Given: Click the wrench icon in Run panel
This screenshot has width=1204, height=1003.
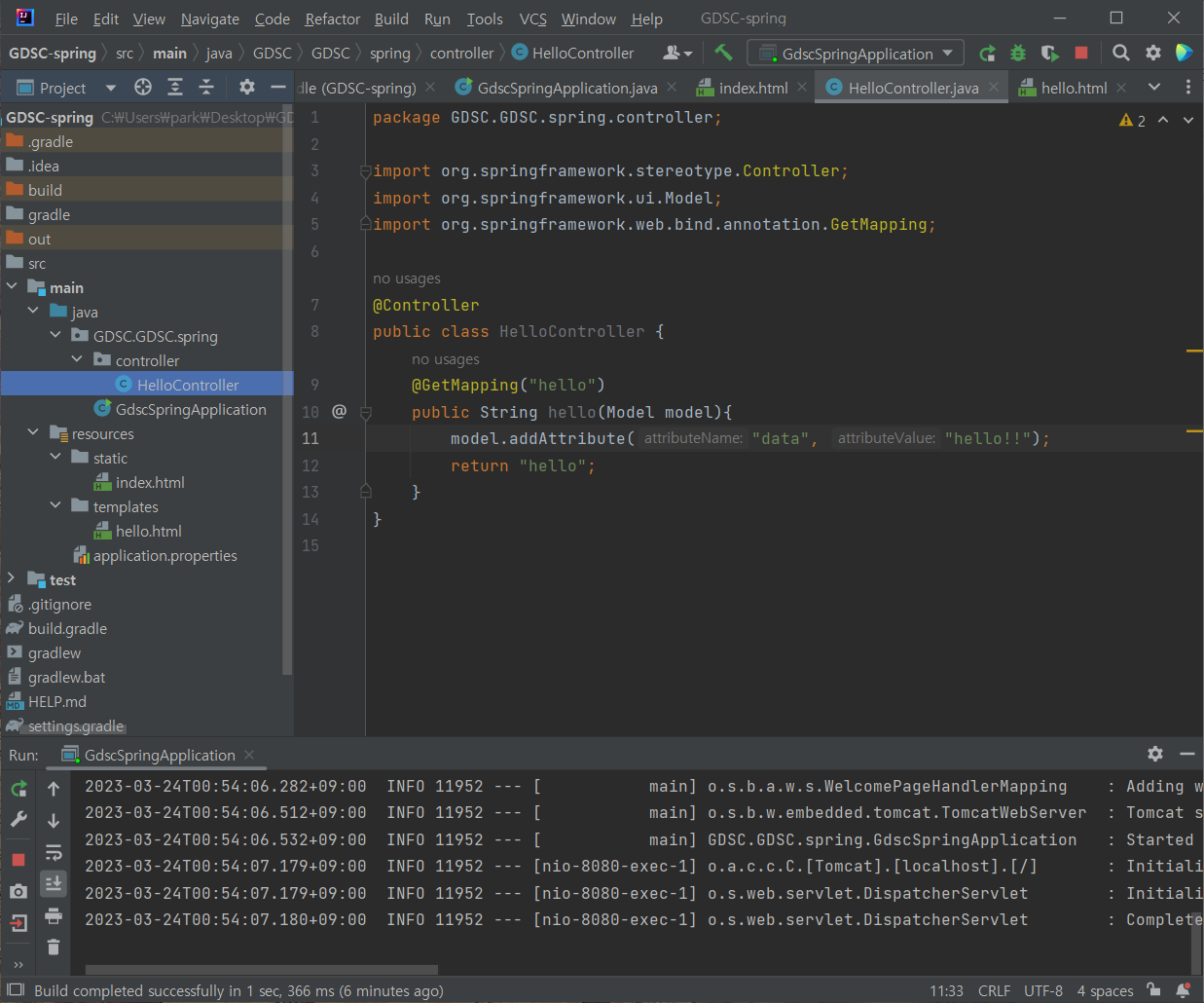Looking at the screenshot, I should point(18,820).
